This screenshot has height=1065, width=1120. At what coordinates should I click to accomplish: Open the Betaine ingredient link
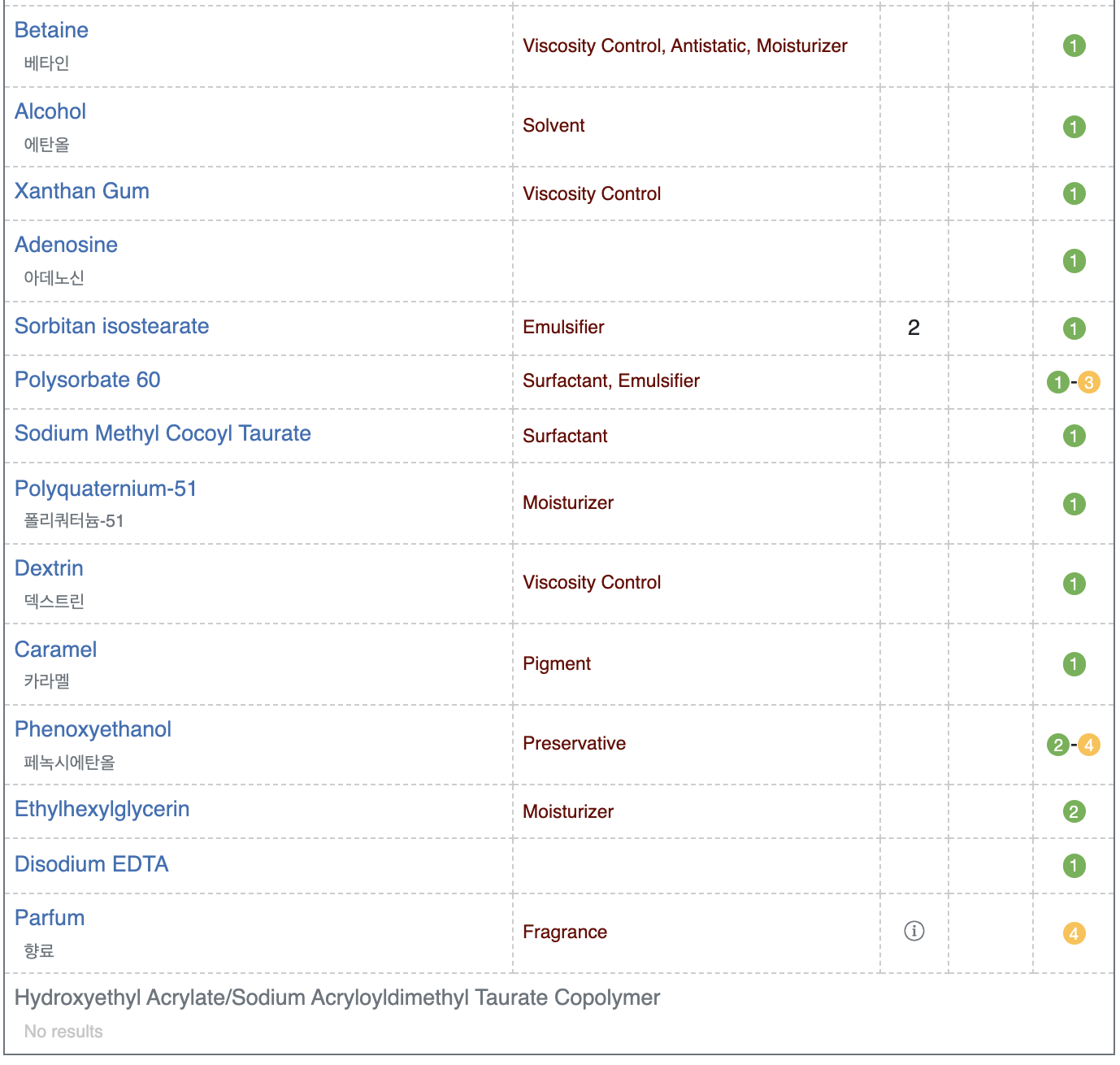pos(51,30)
